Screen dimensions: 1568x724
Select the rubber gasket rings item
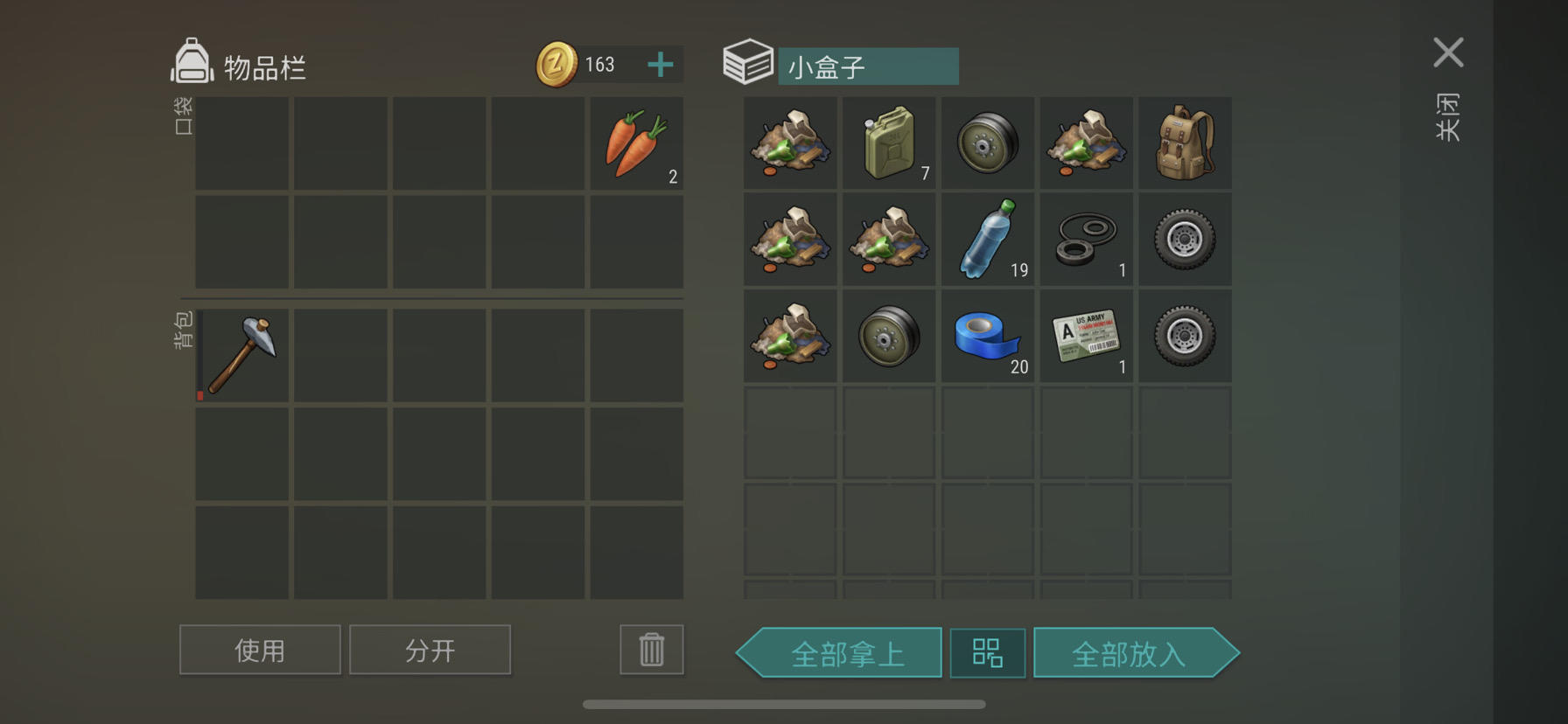pos(1087,240)
